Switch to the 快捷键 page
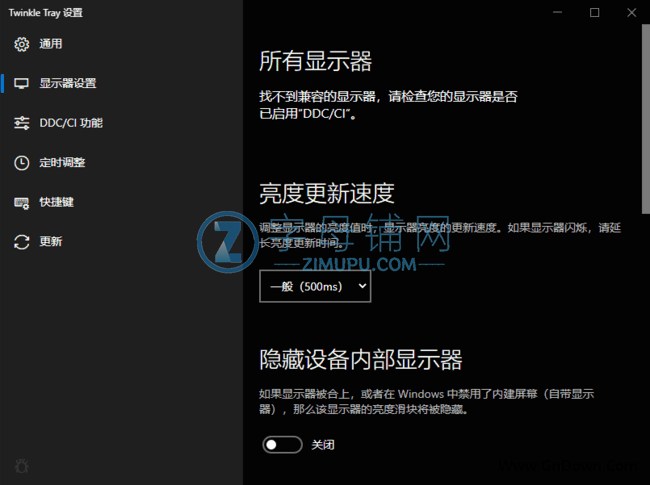650x485 pixels. tap(121, 202)
